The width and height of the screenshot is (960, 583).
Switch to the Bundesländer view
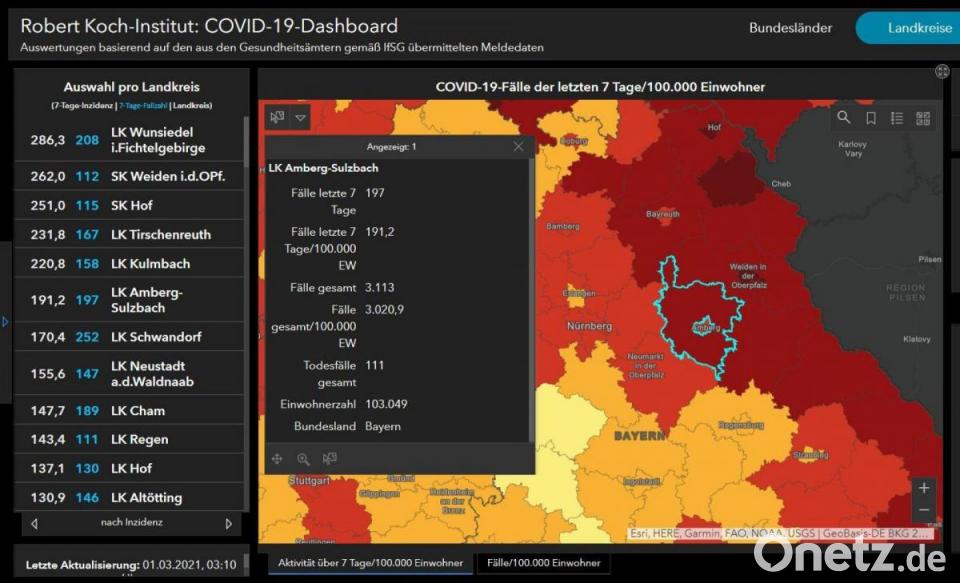790,28
